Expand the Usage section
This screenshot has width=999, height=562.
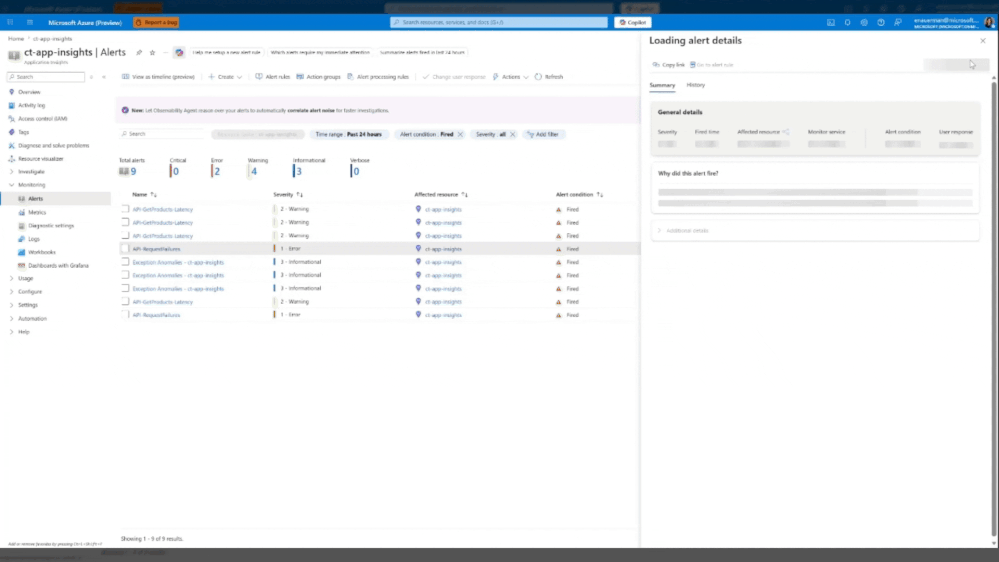tap(11, 278)
